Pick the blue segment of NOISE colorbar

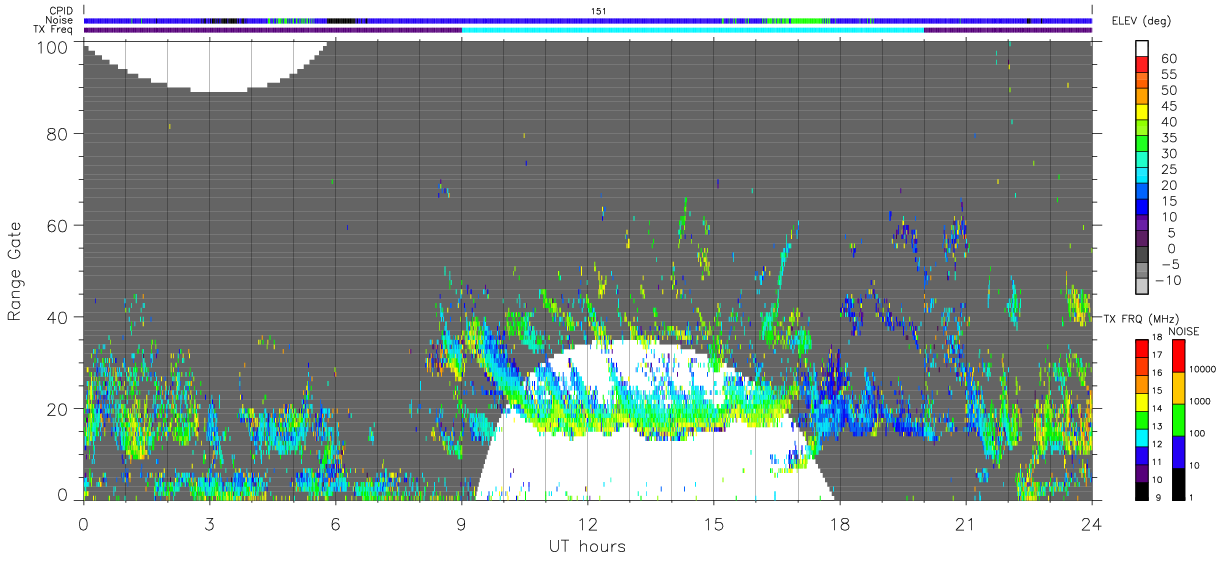1178,452
